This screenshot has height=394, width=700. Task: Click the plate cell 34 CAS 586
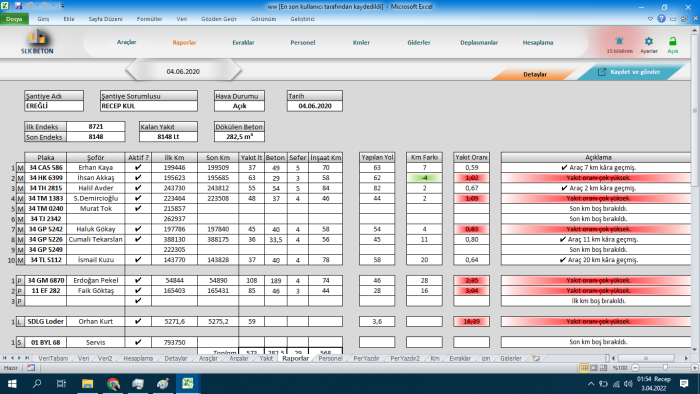46,167
